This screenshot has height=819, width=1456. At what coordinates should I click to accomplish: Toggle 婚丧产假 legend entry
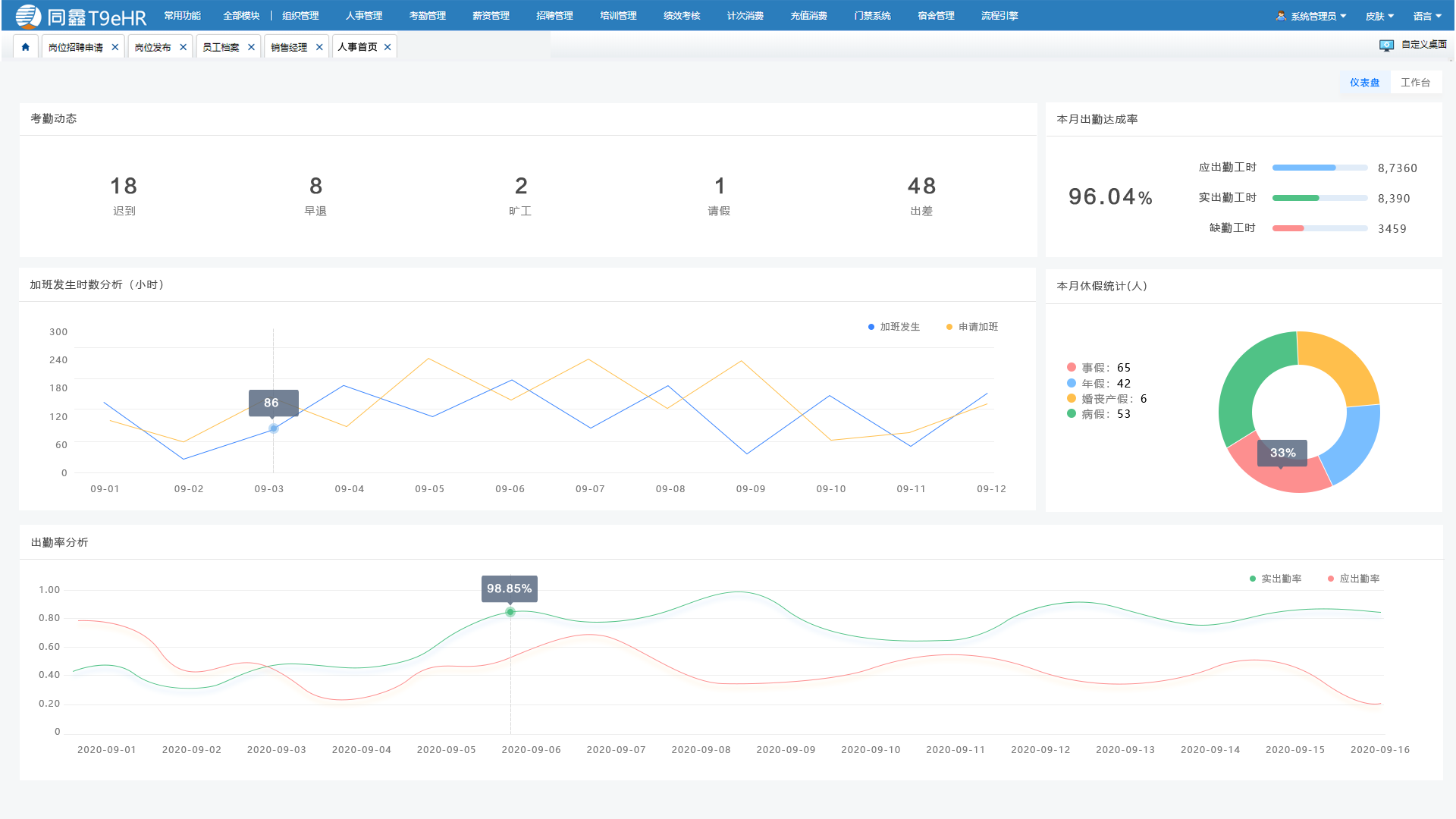pyautogui.click(x=1107, y=399)
